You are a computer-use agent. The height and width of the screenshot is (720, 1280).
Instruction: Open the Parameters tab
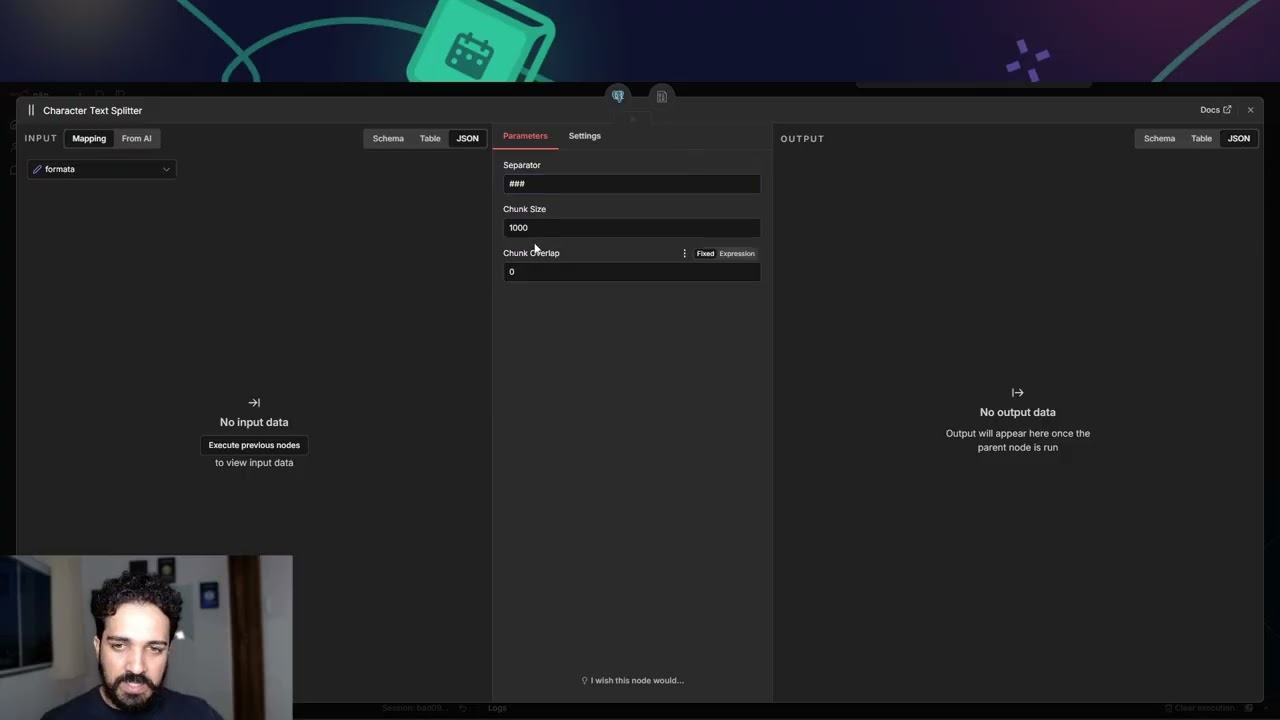pos(525,136)
